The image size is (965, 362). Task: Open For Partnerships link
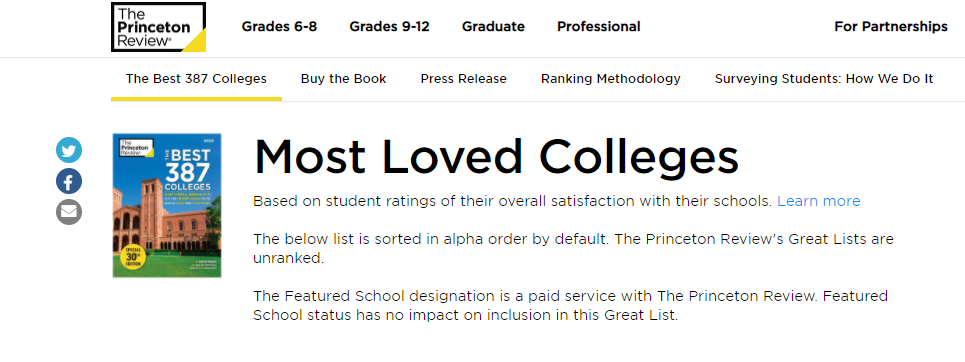(891, 26)
